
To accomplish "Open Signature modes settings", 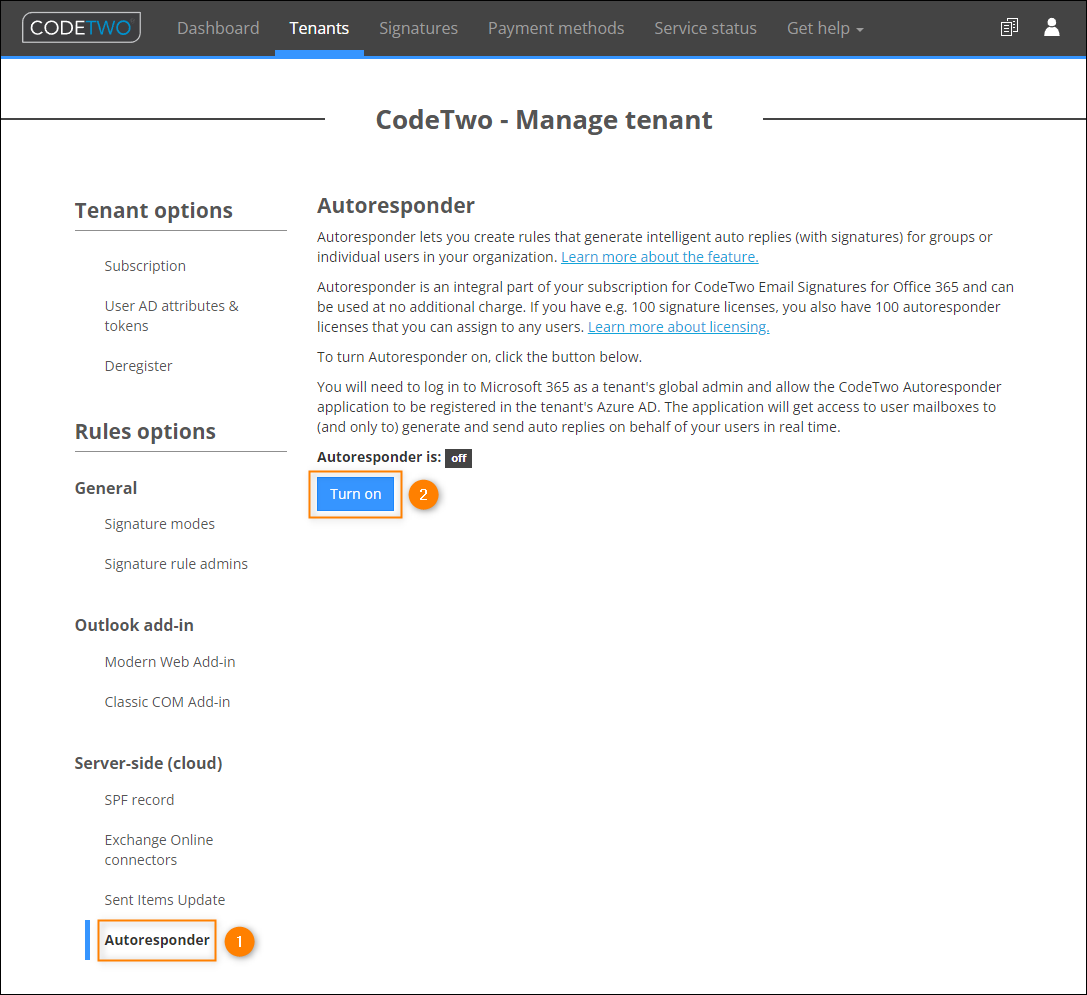I will point(159,523).
